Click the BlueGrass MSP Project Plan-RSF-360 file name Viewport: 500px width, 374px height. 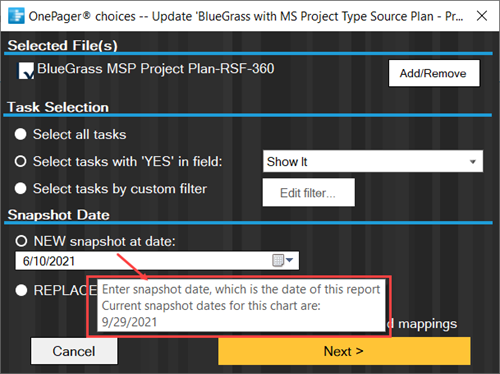[156, 69]
